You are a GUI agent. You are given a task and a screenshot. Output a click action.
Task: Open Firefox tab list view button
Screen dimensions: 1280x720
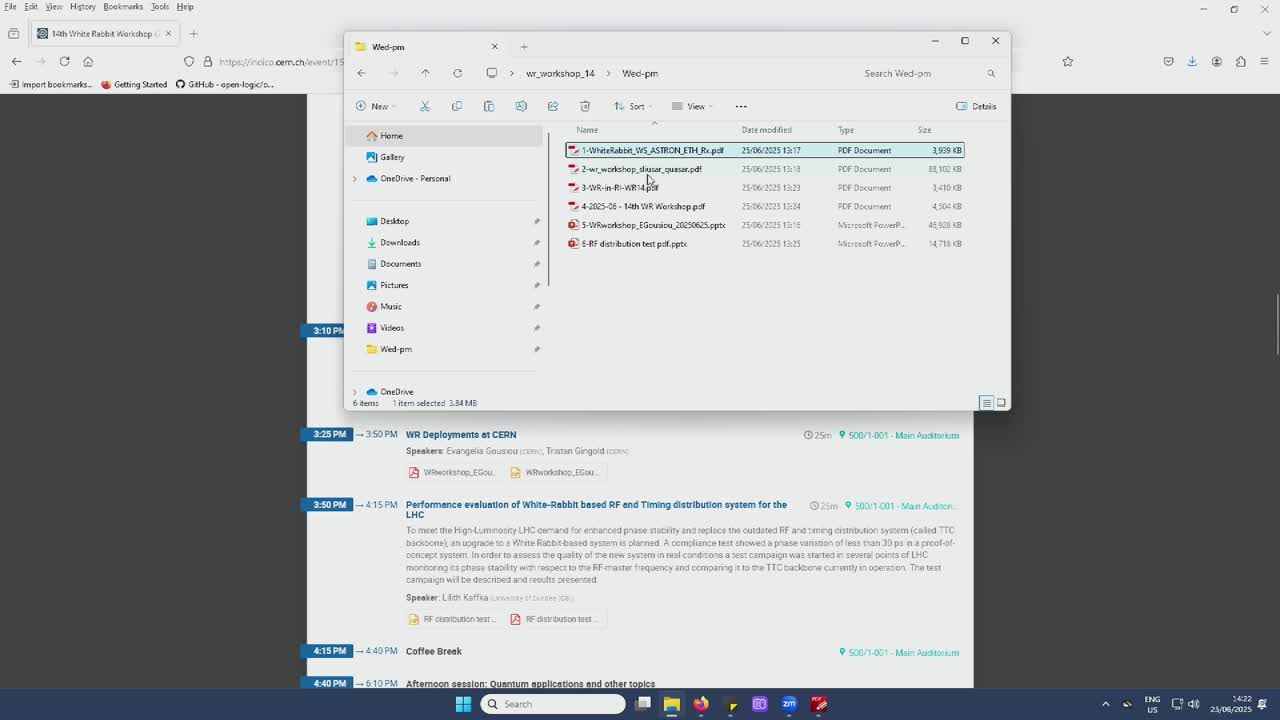(13, 33)
